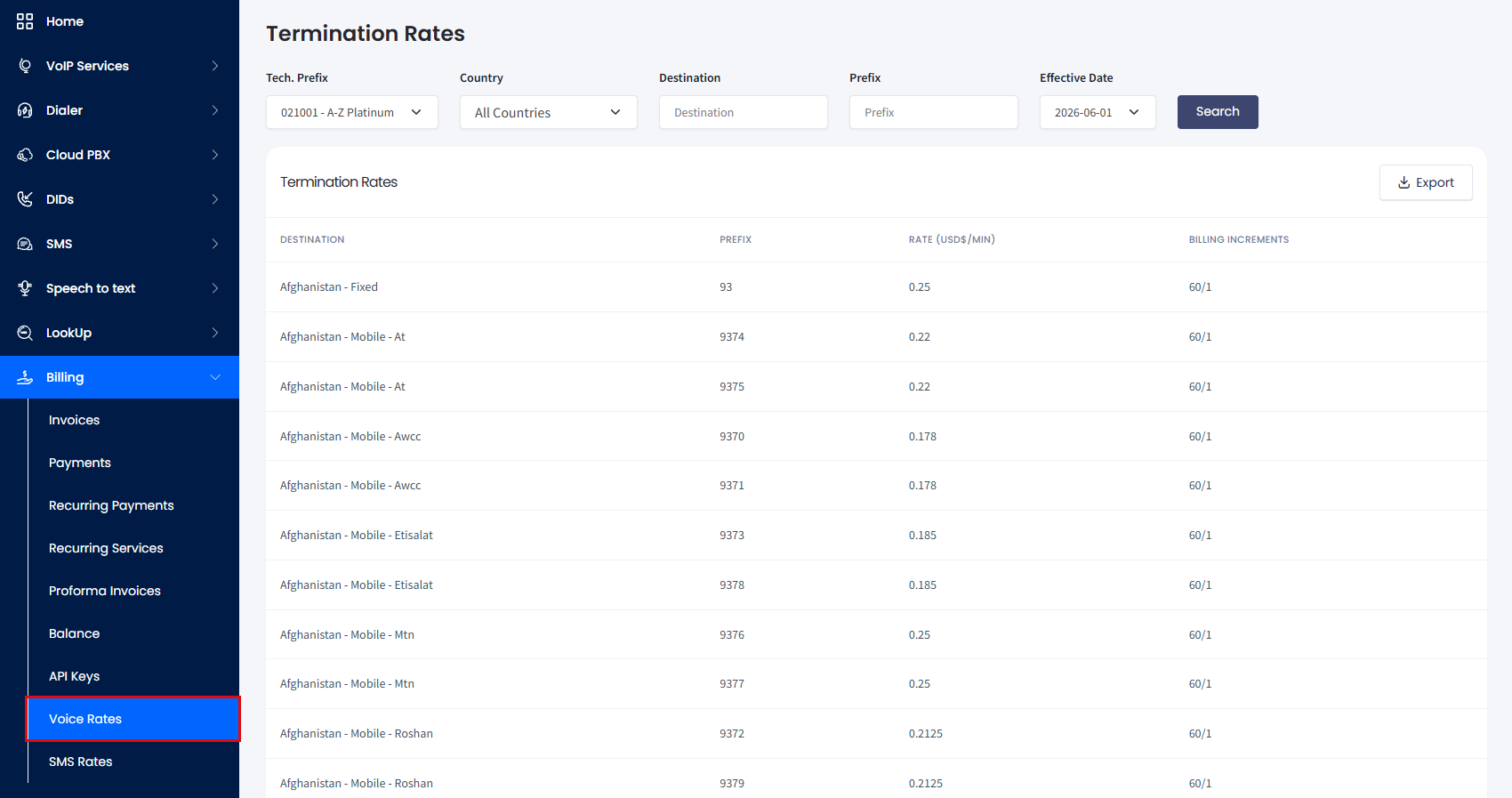The height and width of the screenshot is (798, 1512).
Task: Click the Termination Rates page heading
Action: pos(366,34)
